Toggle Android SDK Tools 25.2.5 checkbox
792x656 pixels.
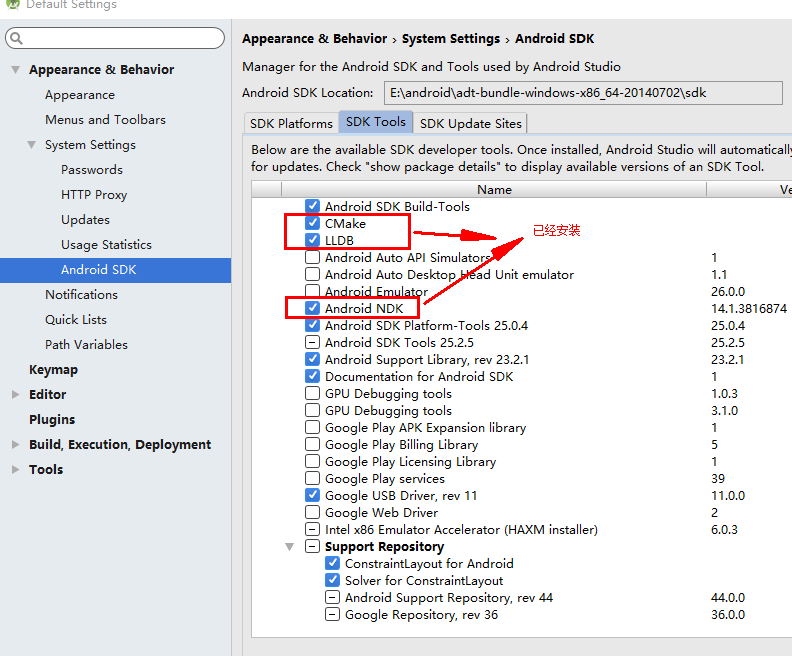coord(313,342)
